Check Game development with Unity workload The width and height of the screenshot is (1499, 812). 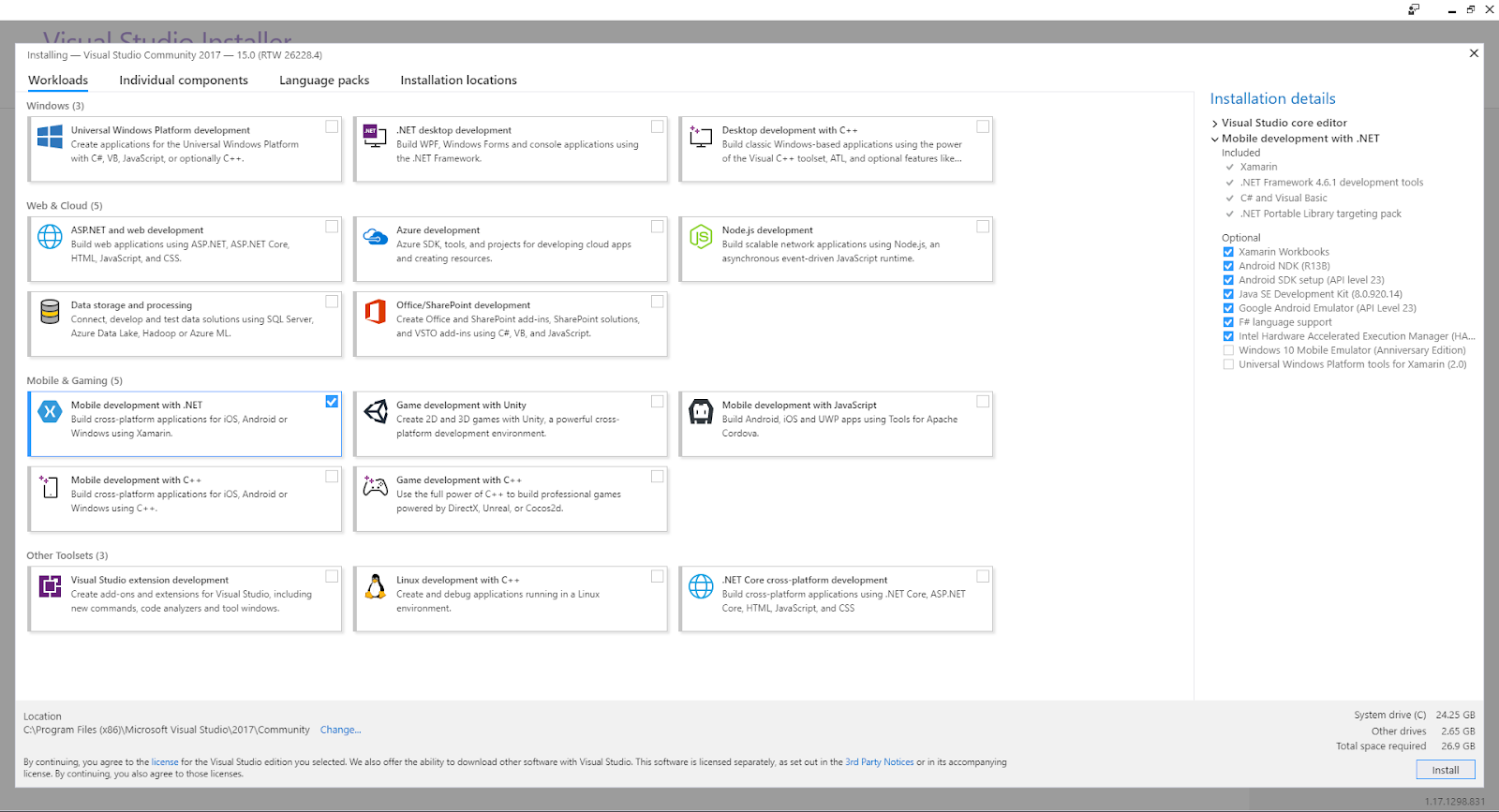pos(657,402)
